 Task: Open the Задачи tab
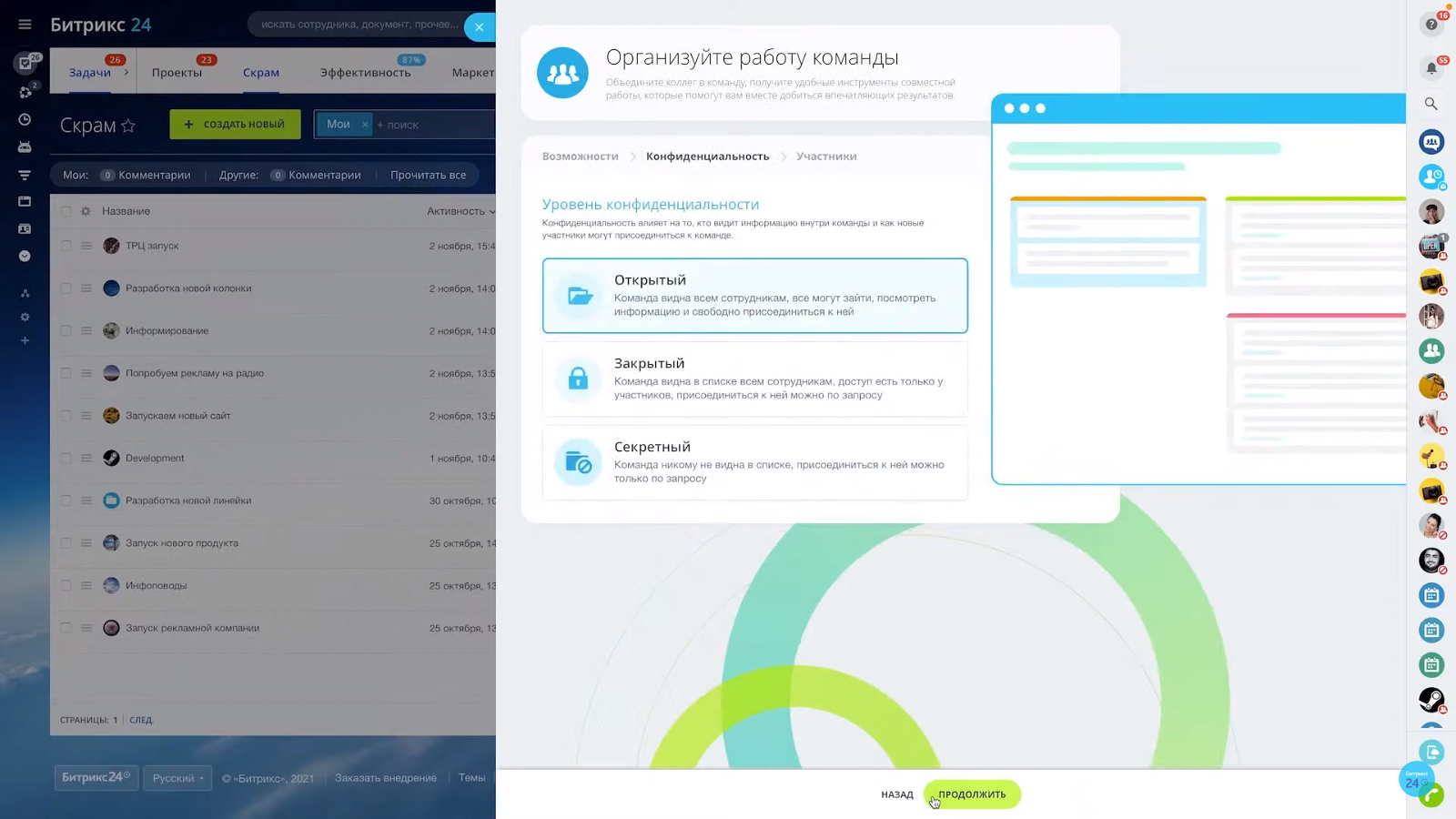pyautogui.click(x=90, y=73)
